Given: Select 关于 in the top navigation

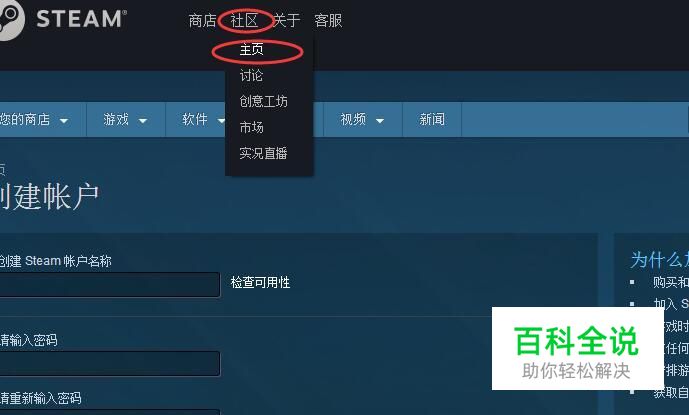Looking at the screenshot, I should tap(286, 20).
